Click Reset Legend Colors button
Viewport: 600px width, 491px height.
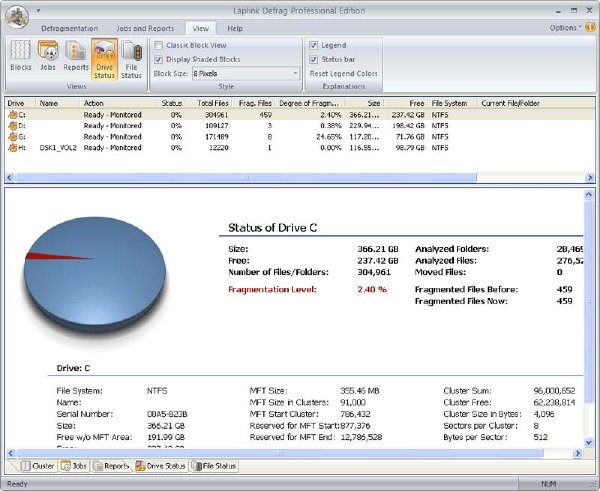coord(343,73)
